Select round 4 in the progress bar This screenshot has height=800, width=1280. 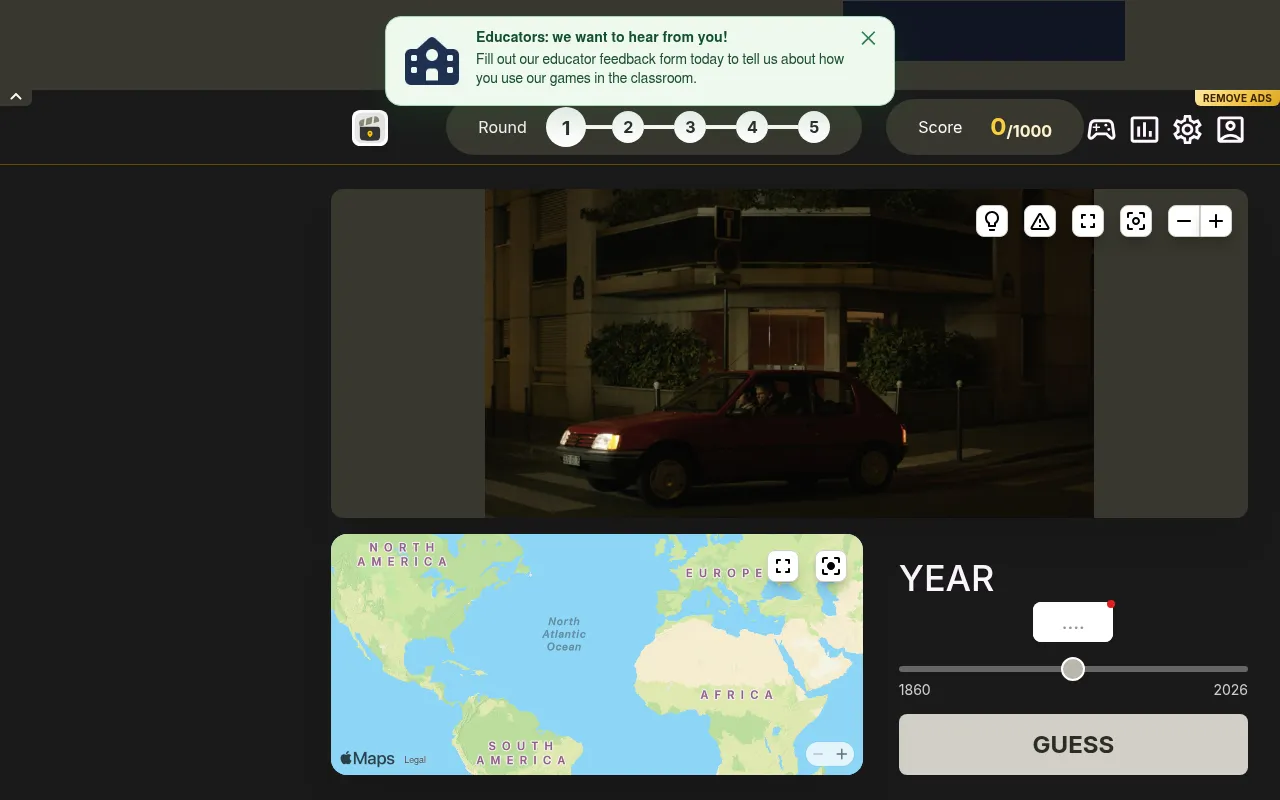[x=752, y=127]
